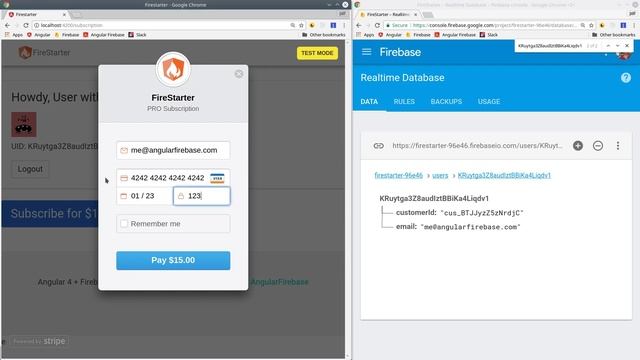This screenshot has height=360, width=640.
Task: Select the email tree entry
Action: coord(458,227)
